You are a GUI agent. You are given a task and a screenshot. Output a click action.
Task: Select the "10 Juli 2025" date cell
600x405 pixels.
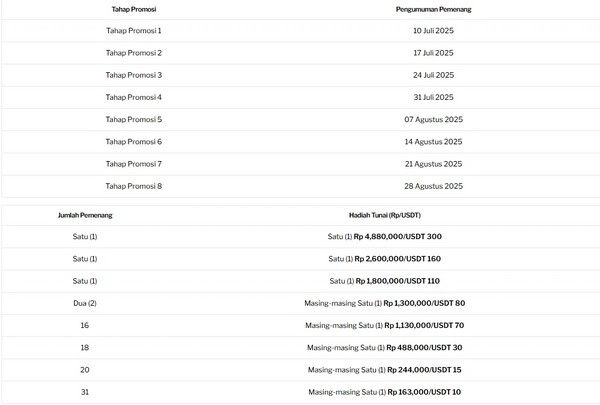tap(433, 31)
